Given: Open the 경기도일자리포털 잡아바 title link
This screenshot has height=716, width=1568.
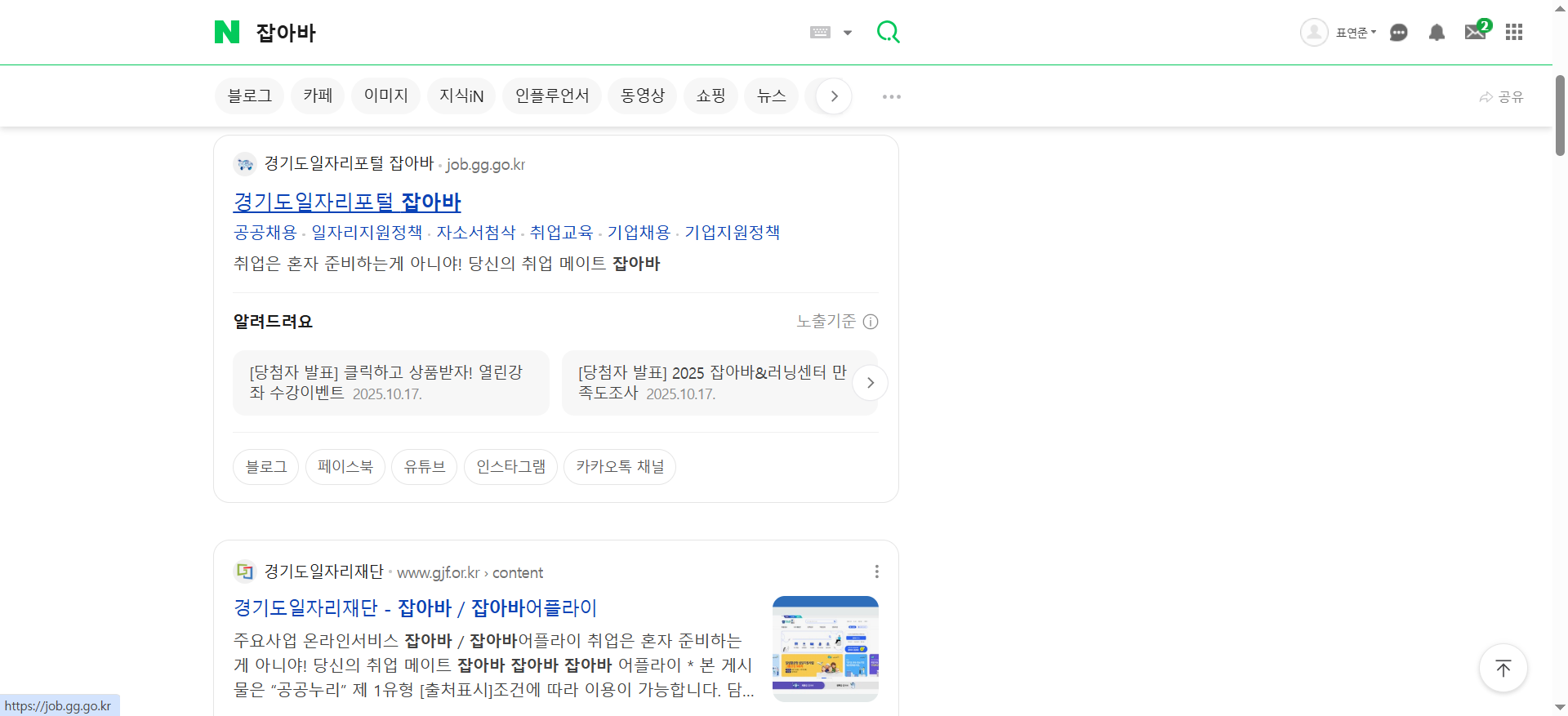Looking at the screenshot, I should pyautogui.click(x=347, y=202).
